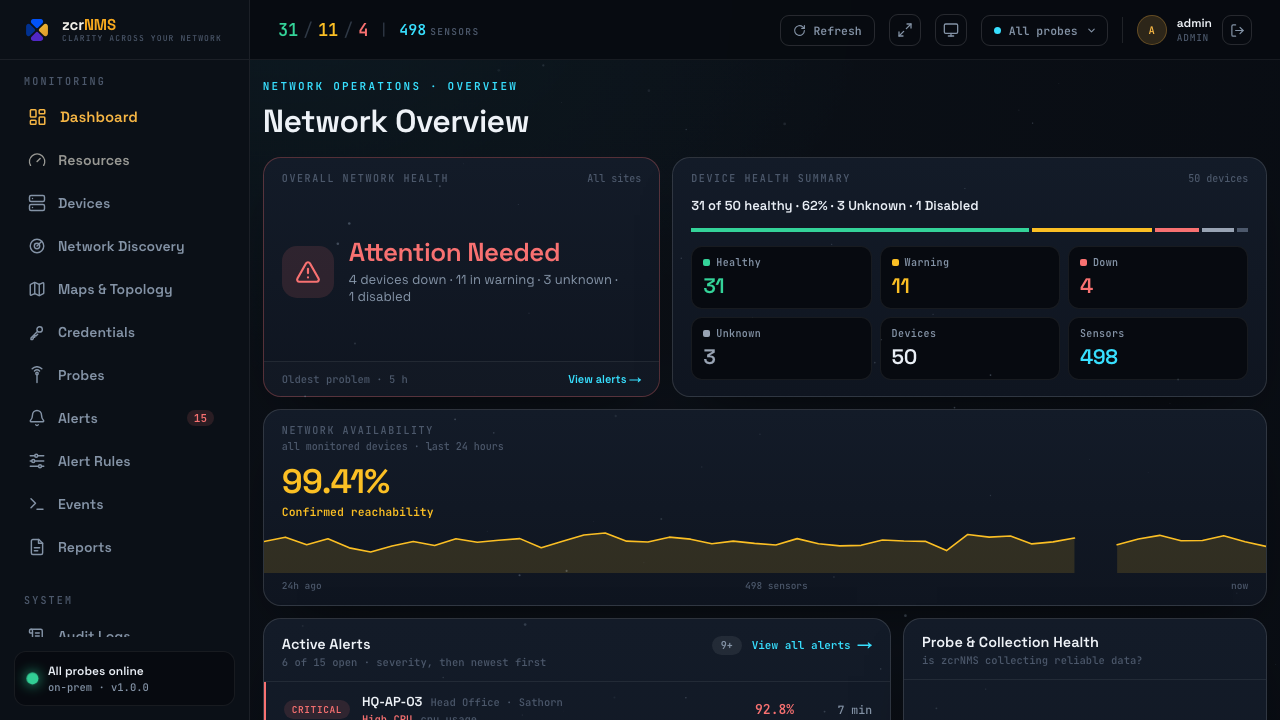Open the Sensors 498 card
Screen dimensions: 1280x720
[x=1158, y=348]
